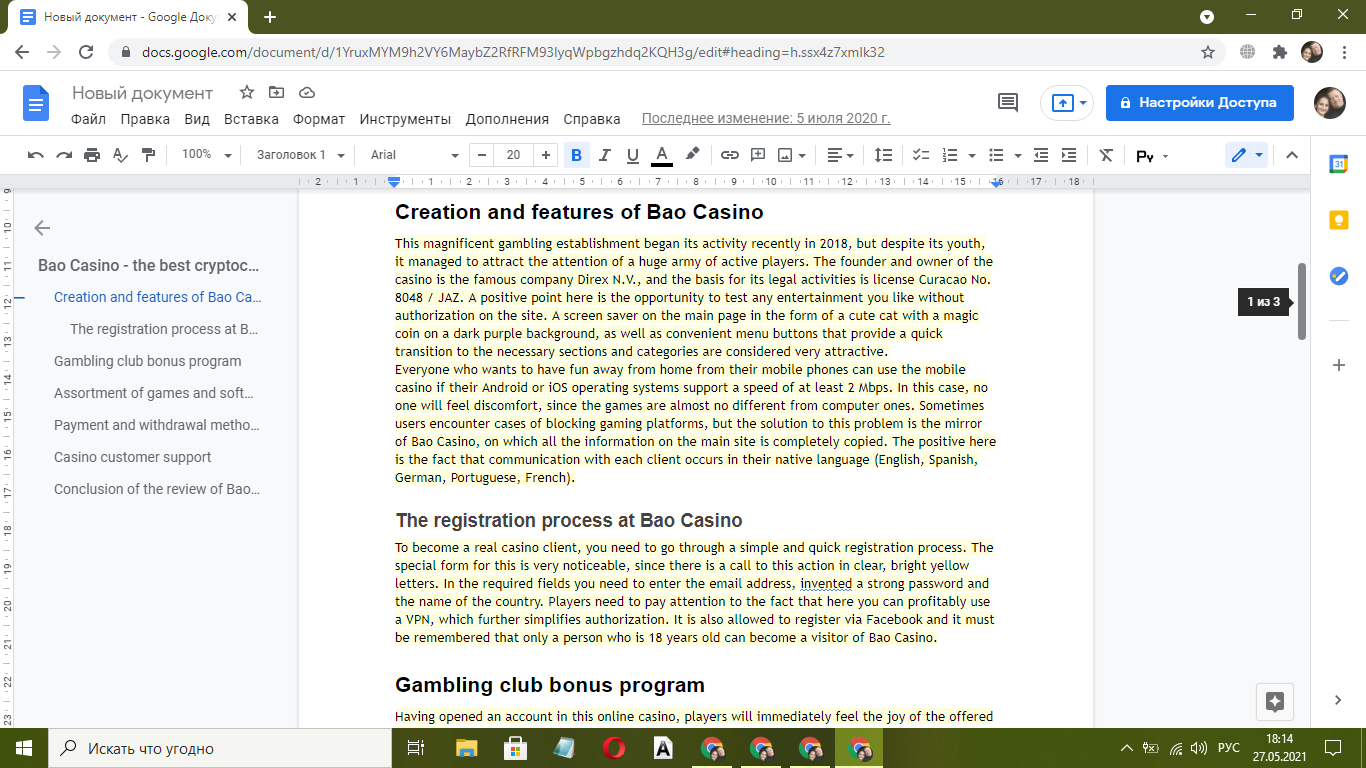Click the Windows Start button
Image resolution: width=1366 pixels, height=768 pixels.
[x=24, y=747]
